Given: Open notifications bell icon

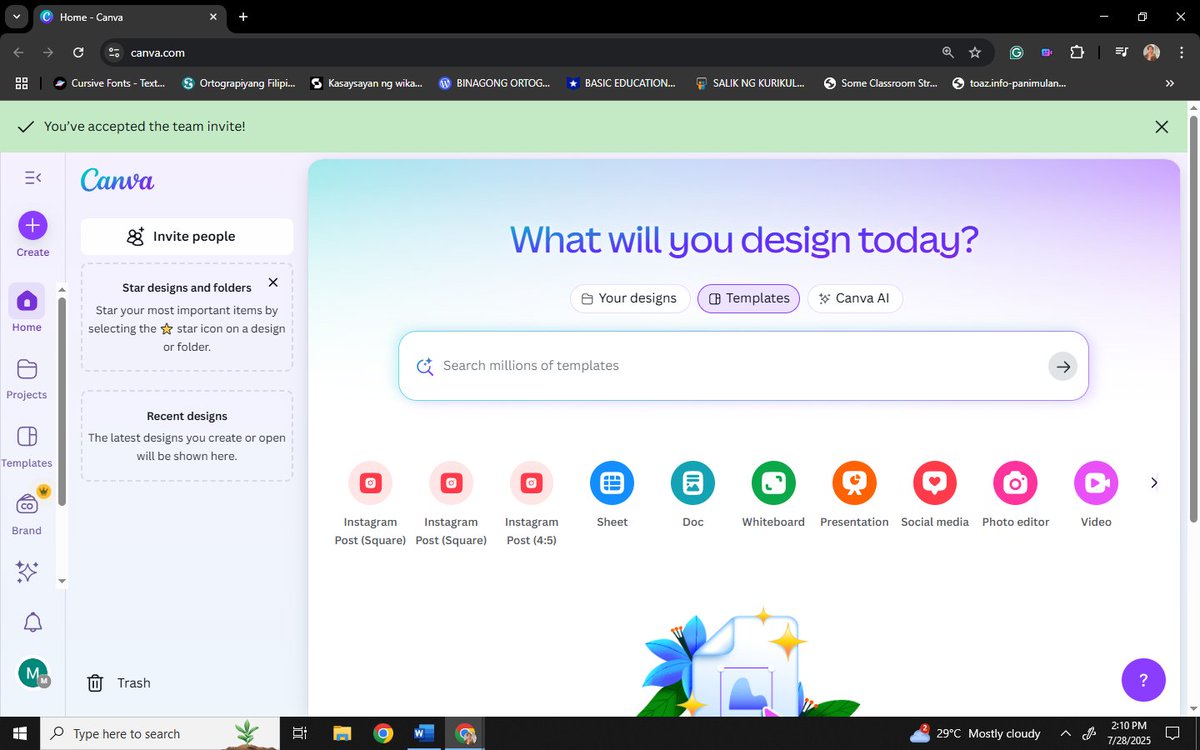Looking at the screenshot, I should [x=32, y=622].
